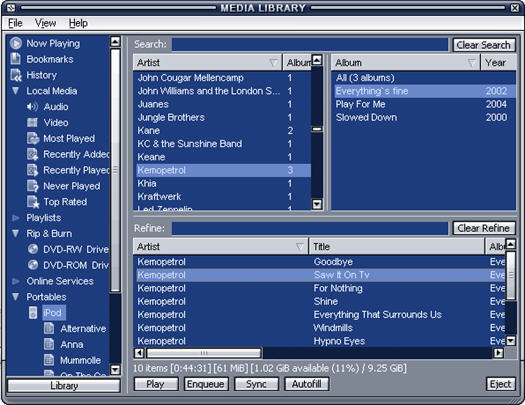
Task: Click the Anna playlist icon
Action: 49,344
